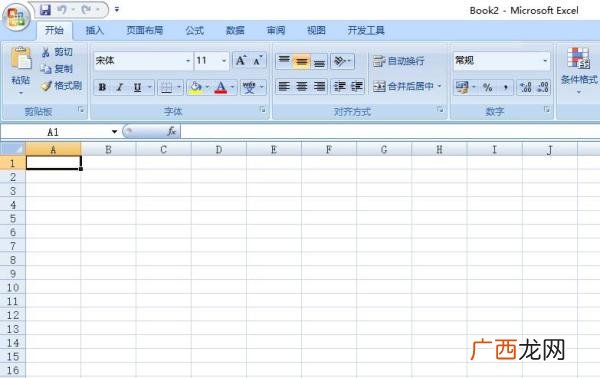Toggle italic formatting
The height and width of the screenshot is (378, 600).
point(120,88)
